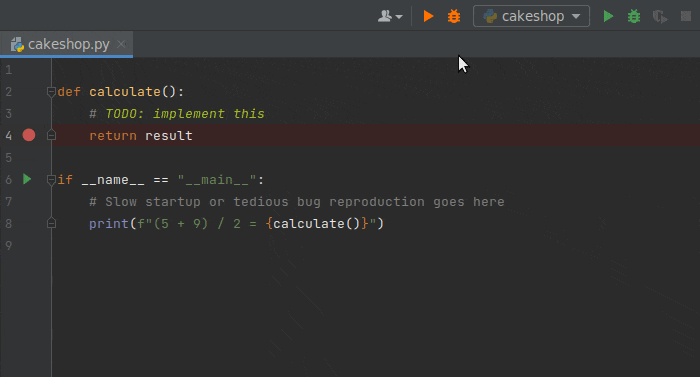The height and width of the screenshot is (377, 700).
Task: Click the green gutter run arrow on line 6
Action: 27,179
